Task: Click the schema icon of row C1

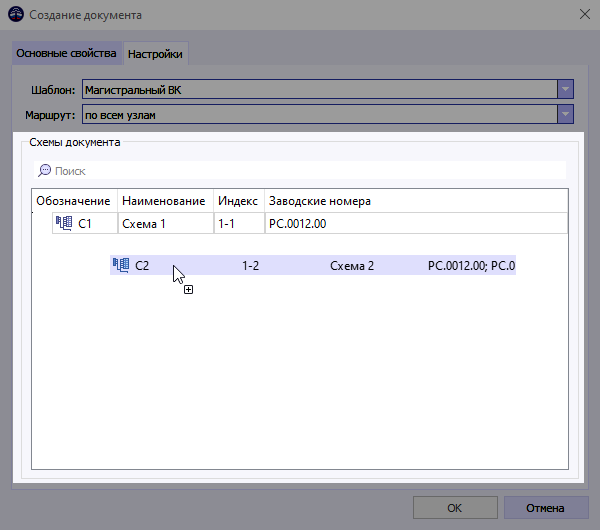Action: [64, 223]
